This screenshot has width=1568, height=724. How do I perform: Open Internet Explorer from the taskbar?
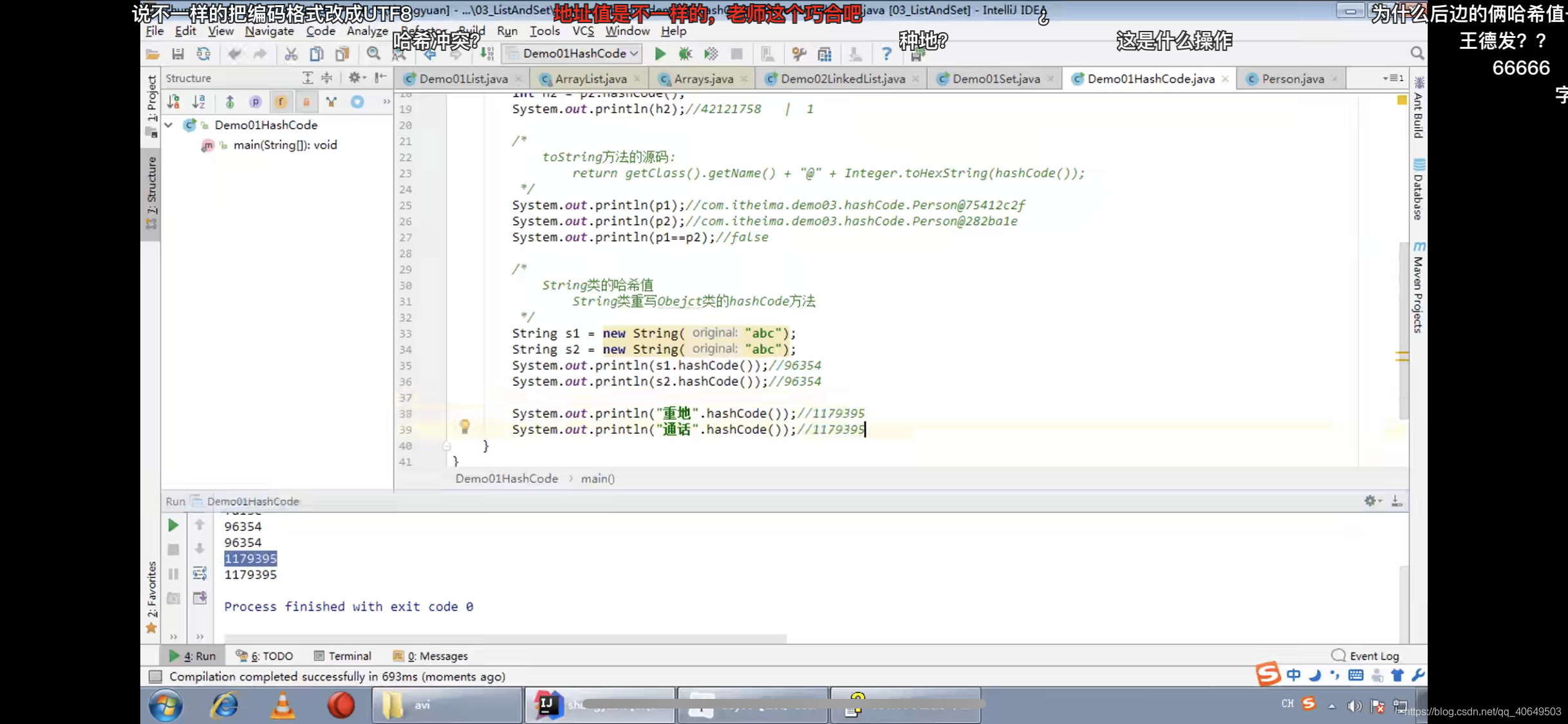225,705
